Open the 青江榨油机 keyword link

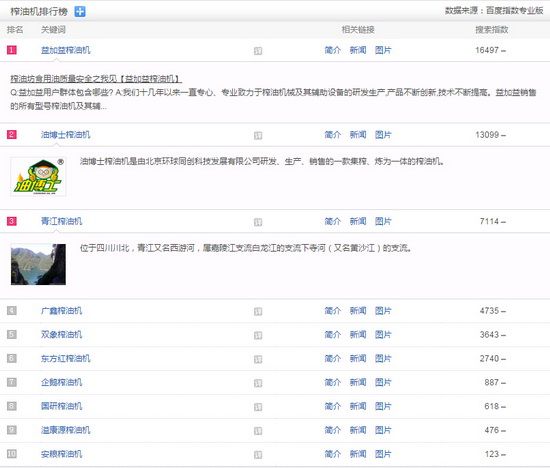[x=61, y=221]
